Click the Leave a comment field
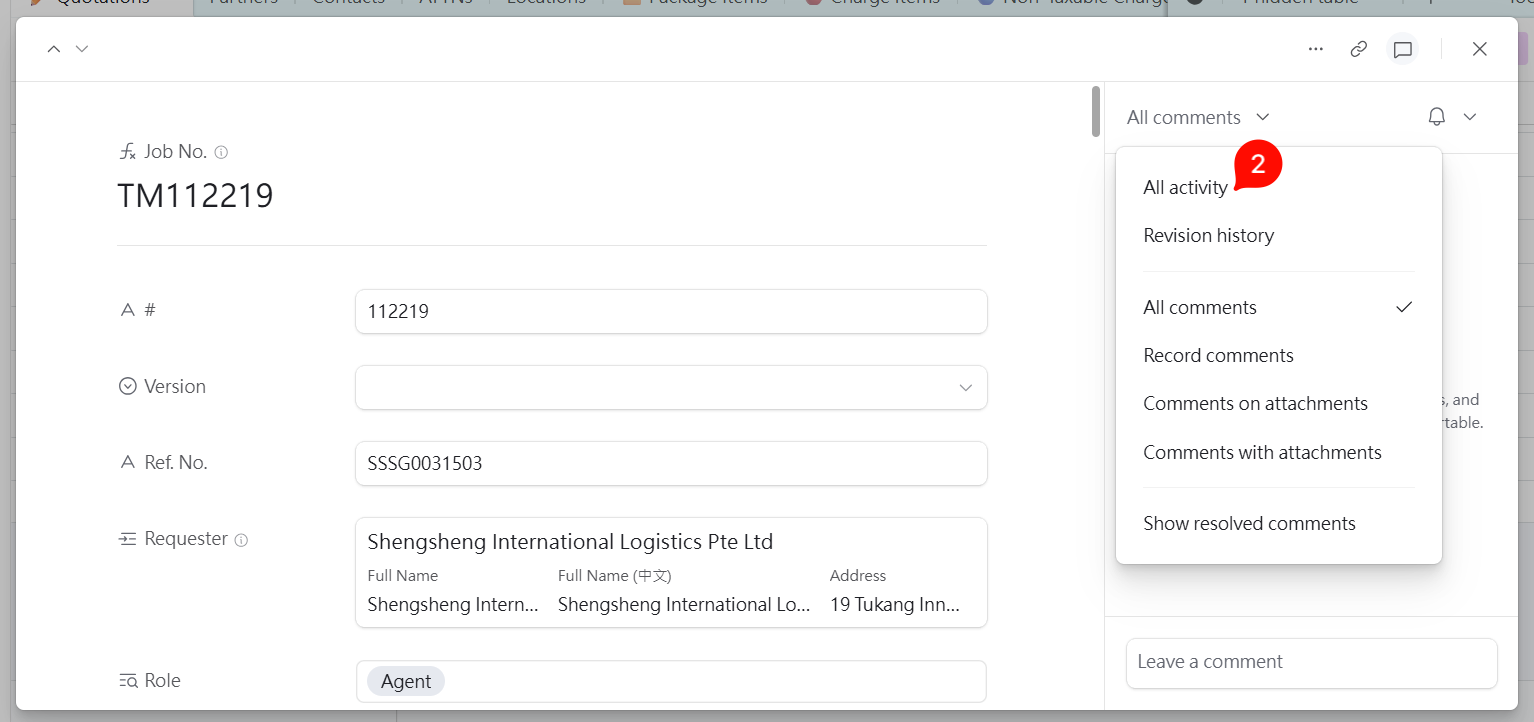Image resolution: width=1534 pixels, height=722 pixels. pos(1311,662)
